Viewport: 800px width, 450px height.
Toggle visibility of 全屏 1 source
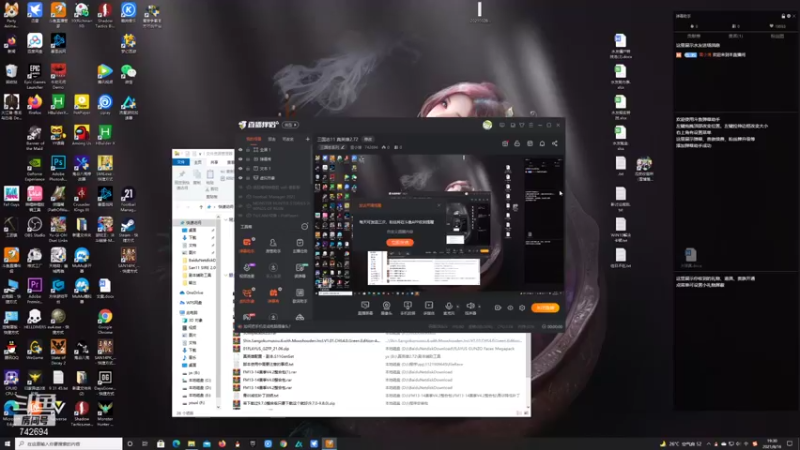point(241,150)
